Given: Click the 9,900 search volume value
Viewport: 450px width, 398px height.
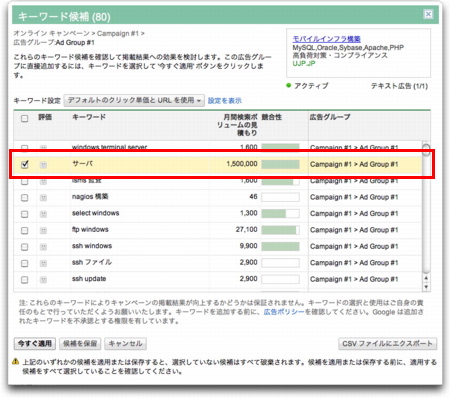Looking at the screenshot, I should [x=249, y=246].
